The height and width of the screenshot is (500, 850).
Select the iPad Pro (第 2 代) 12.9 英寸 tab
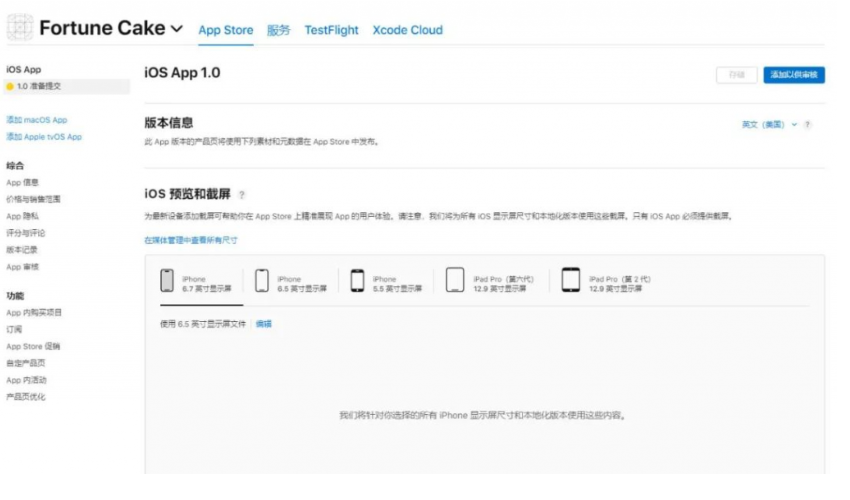click(x=608, y=282)
